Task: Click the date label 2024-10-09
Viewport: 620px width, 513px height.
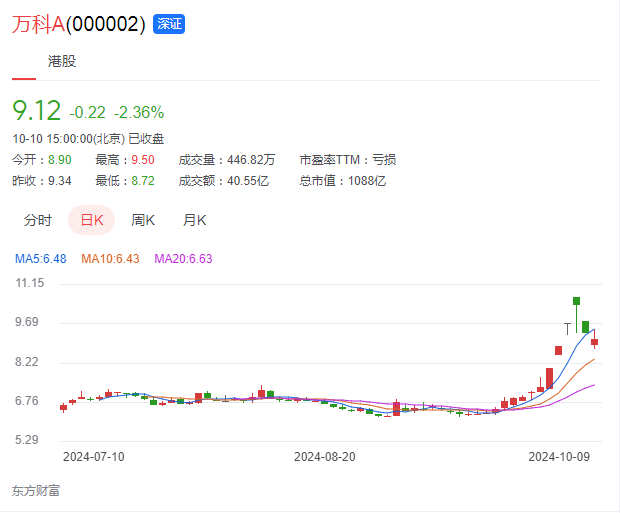Action: click(x=559, y=457)
